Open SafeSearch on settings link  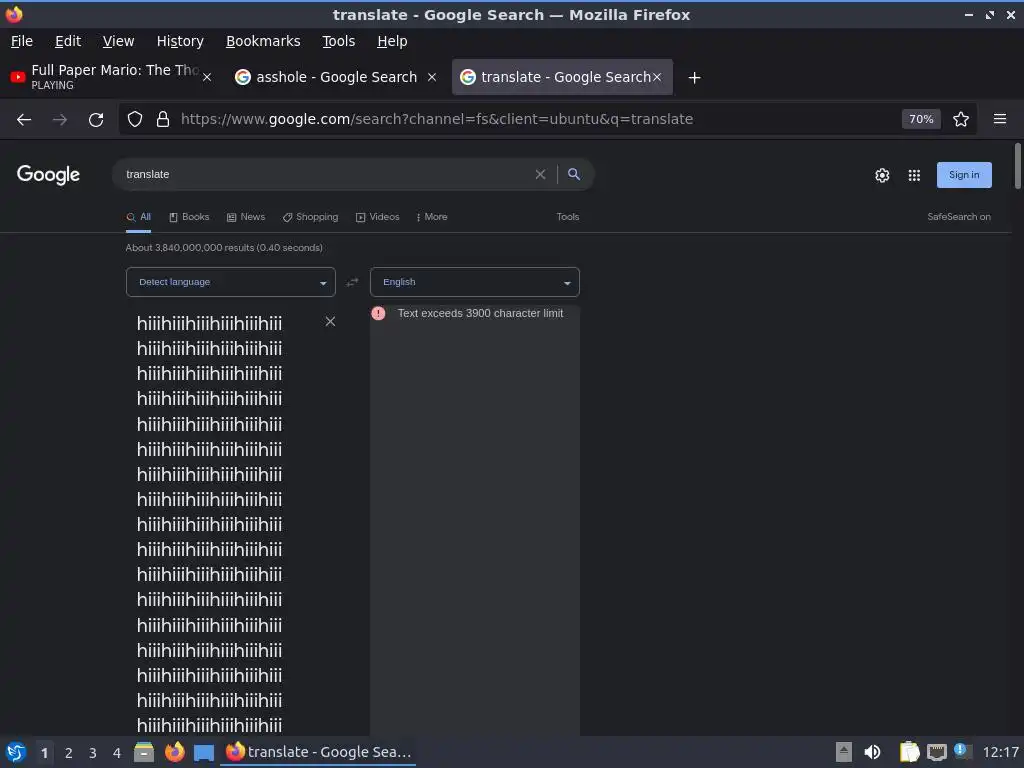coord(959,217)
